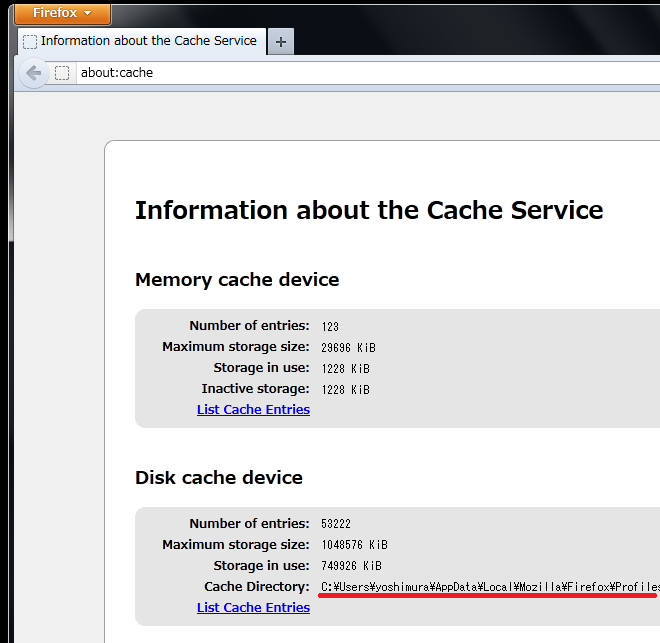Click the Disk cache device heading
The image size is (660, 643).
tap(219, 478)
